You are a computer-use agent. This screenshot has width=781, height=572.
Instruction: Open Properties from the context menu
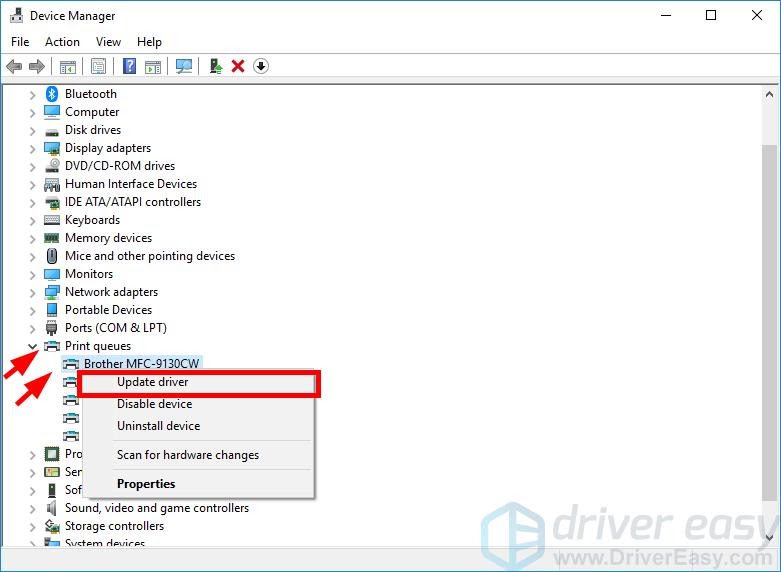[x=199, y=484]
